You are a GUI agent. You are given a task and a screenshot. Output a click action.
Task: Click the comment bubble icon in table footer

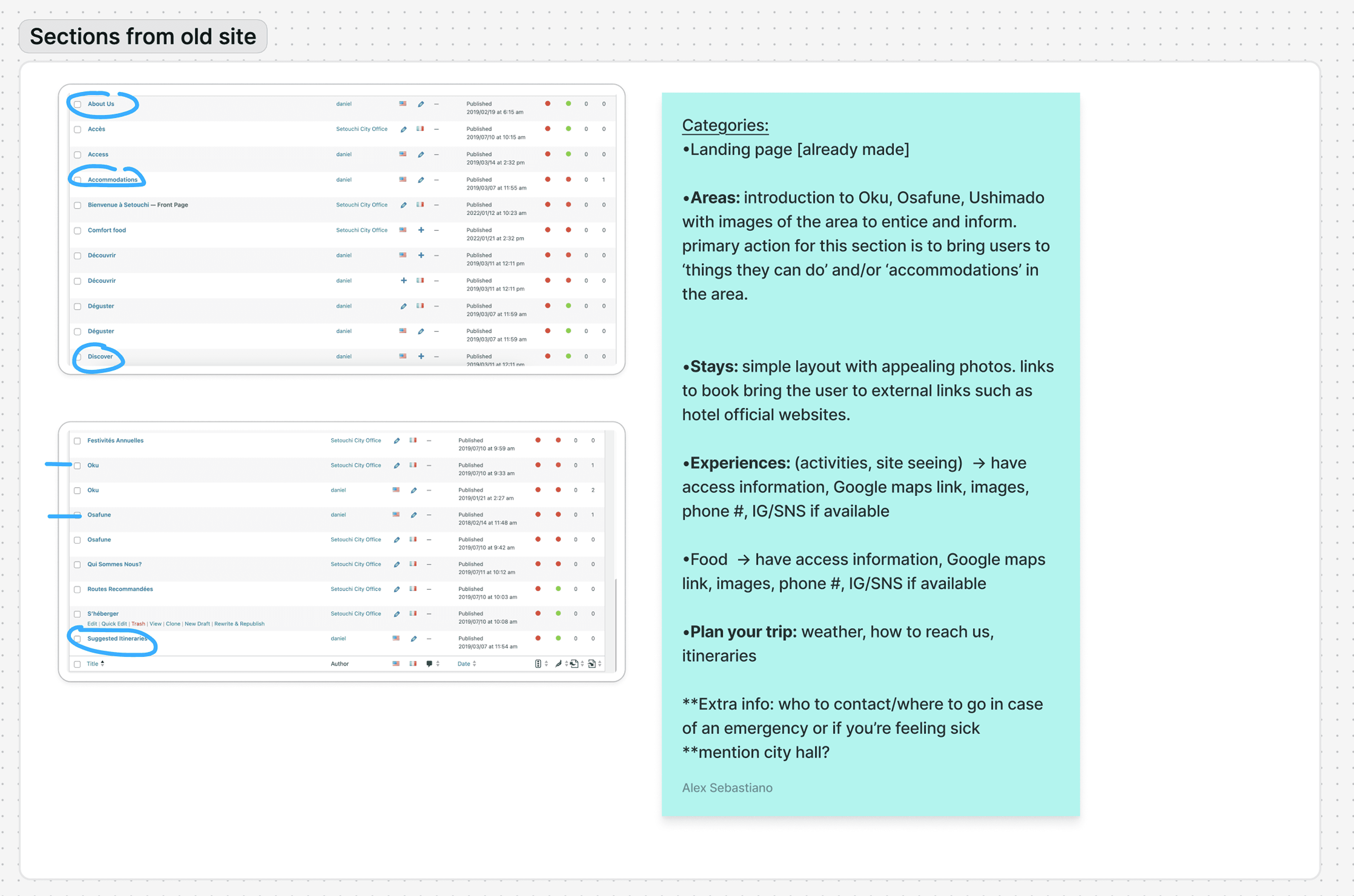coord(429,664)
